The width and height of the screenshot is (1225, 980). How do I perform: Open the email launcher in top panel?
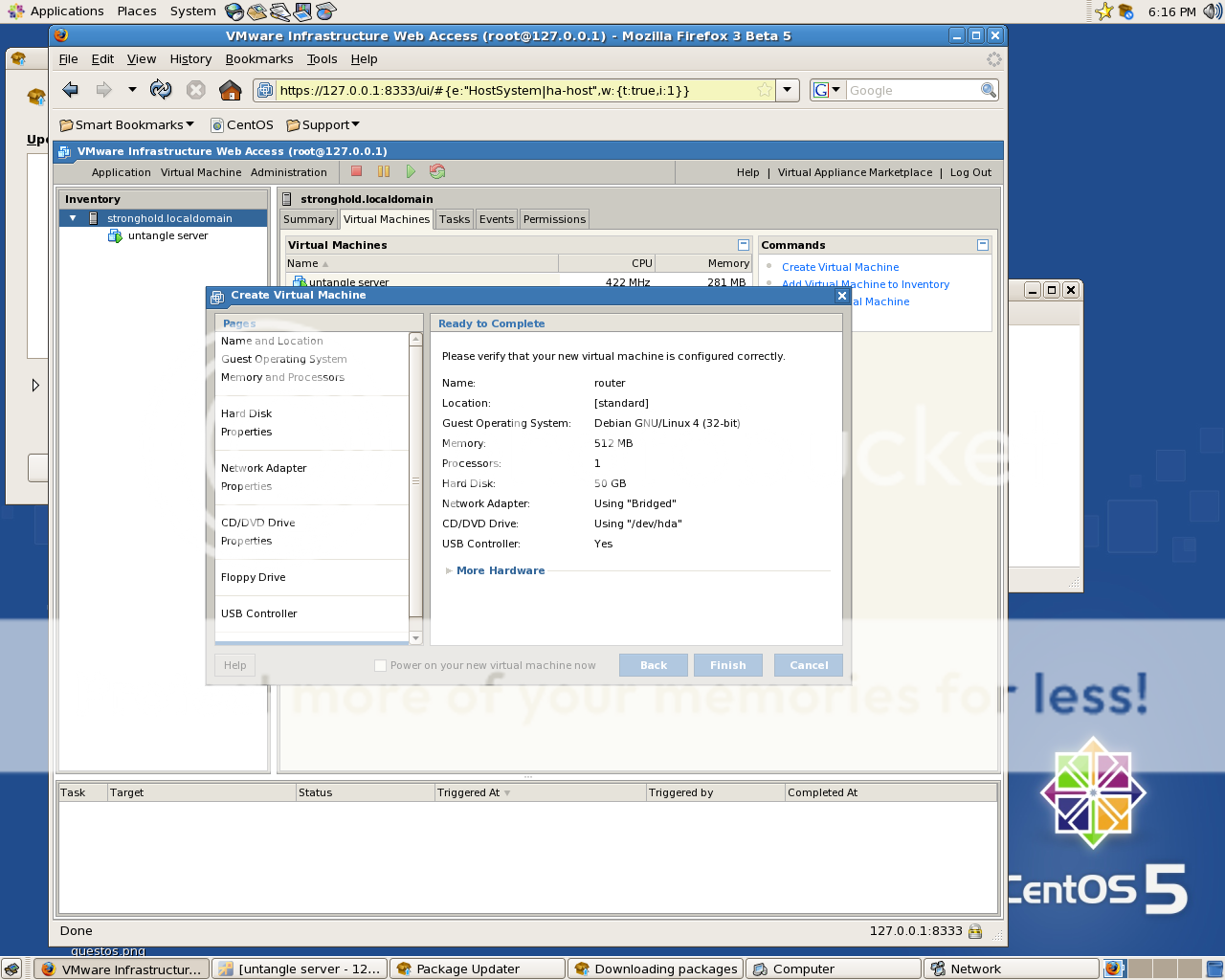pos(256,11)
